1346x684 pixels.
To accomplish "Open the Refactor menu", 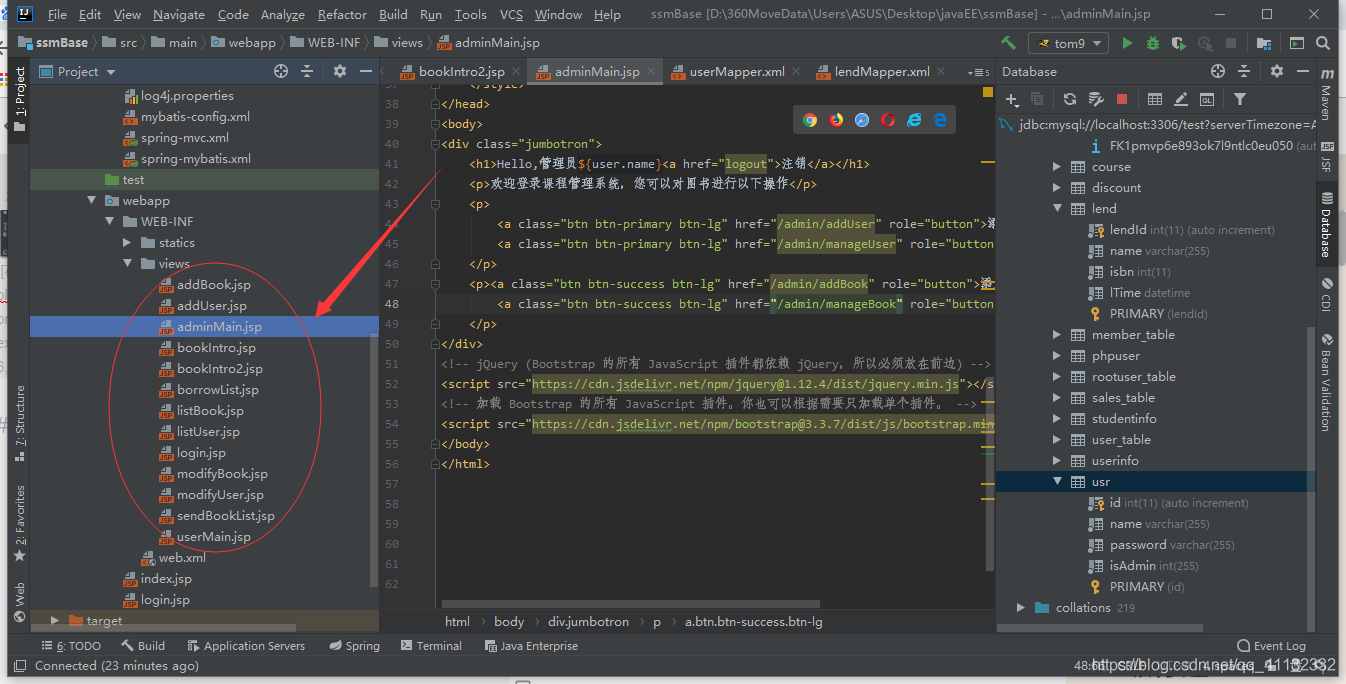I will [x=342, y=14].
